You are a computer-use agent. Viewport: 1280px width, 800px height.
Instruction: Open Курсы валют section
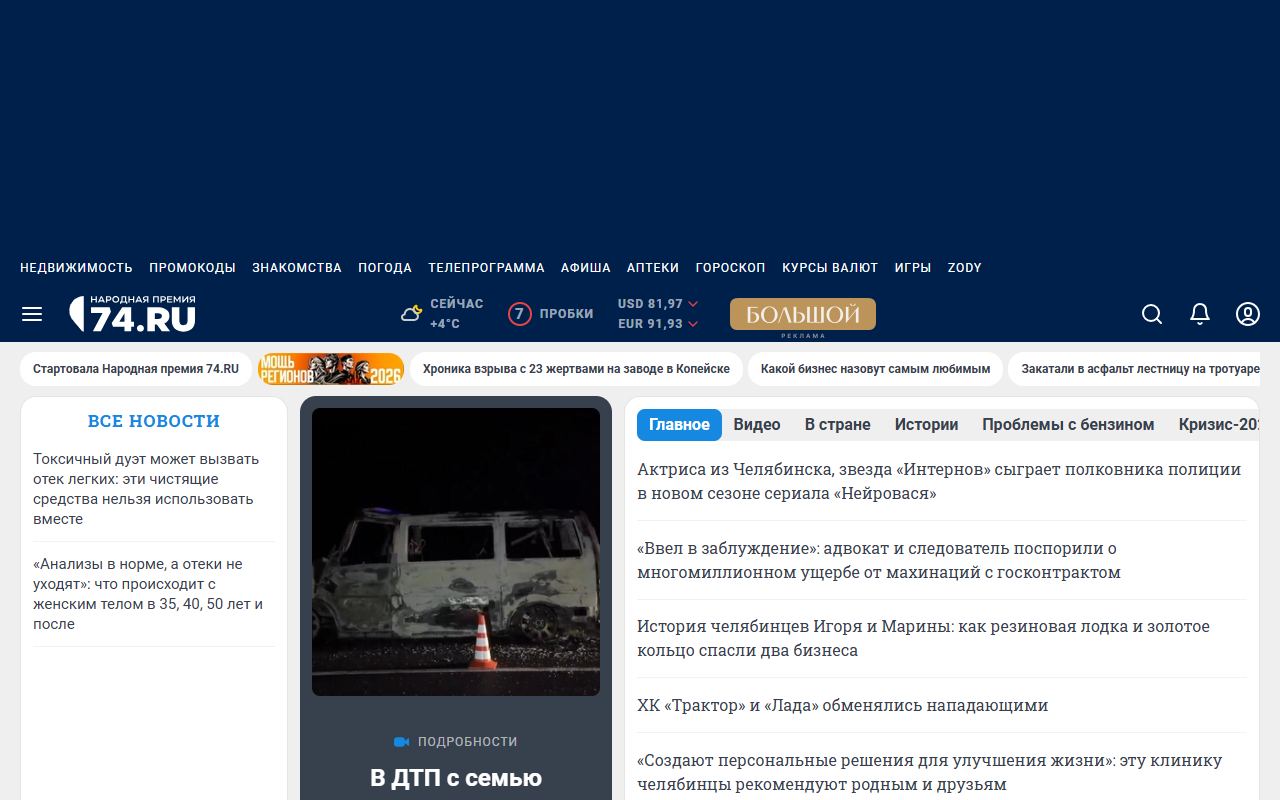coord(830,268)
